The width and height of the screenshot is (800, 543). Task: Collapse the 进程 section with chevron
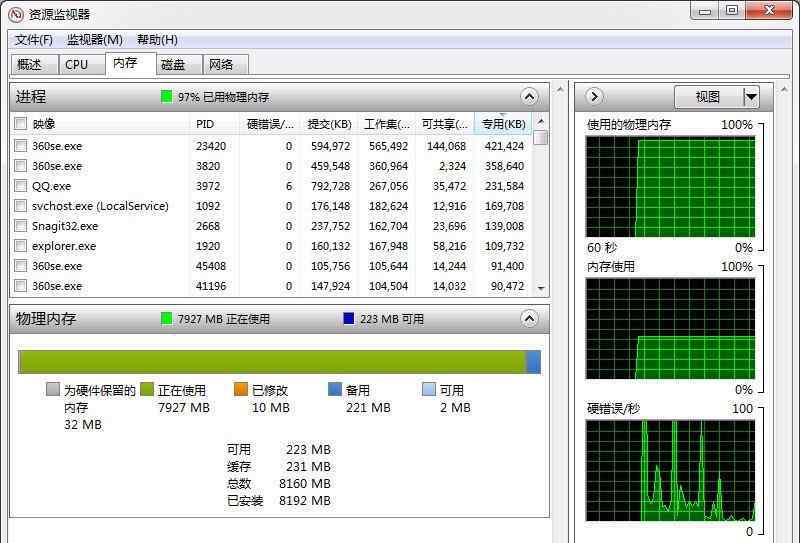[x=529, y=96]
